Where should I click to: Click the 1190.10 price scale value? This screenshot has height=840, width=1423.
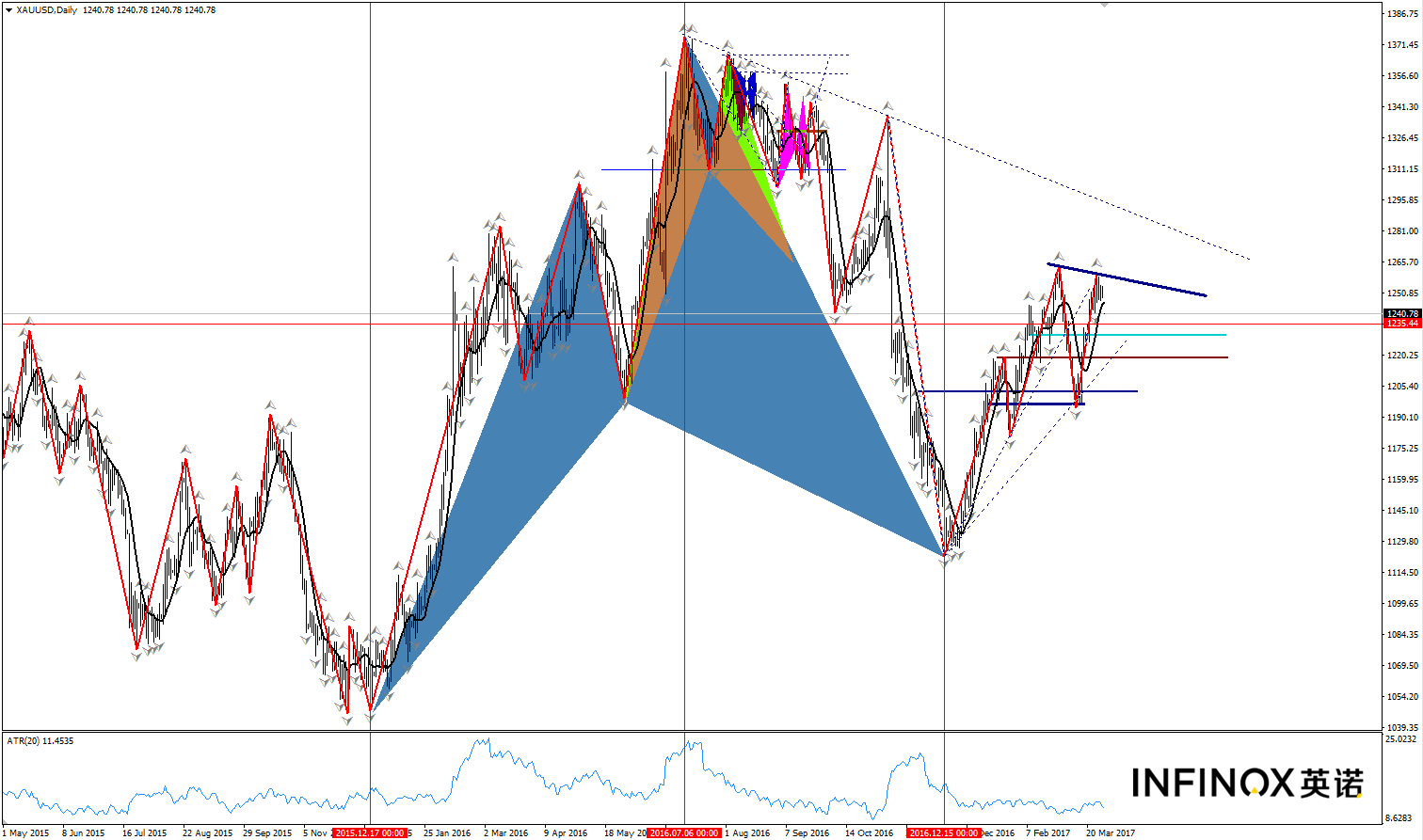point(1402,418)
